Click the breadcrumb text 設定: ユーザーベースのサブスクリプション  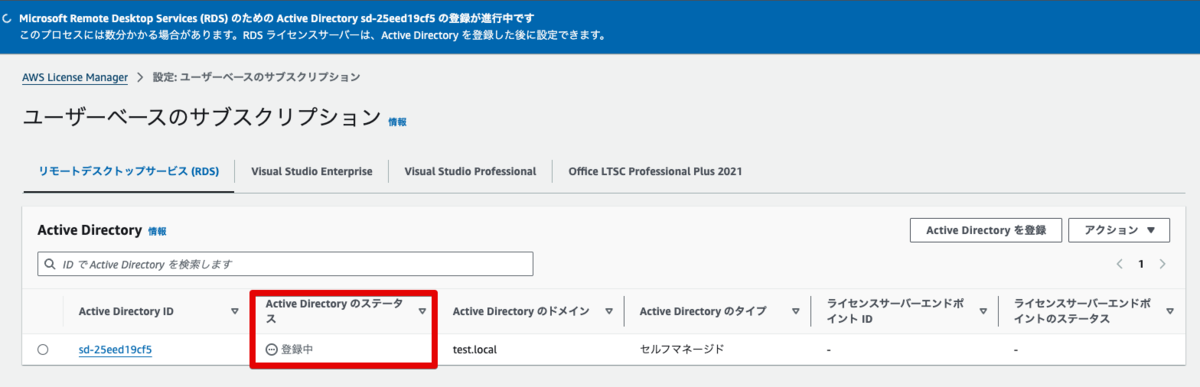point(257,77)
